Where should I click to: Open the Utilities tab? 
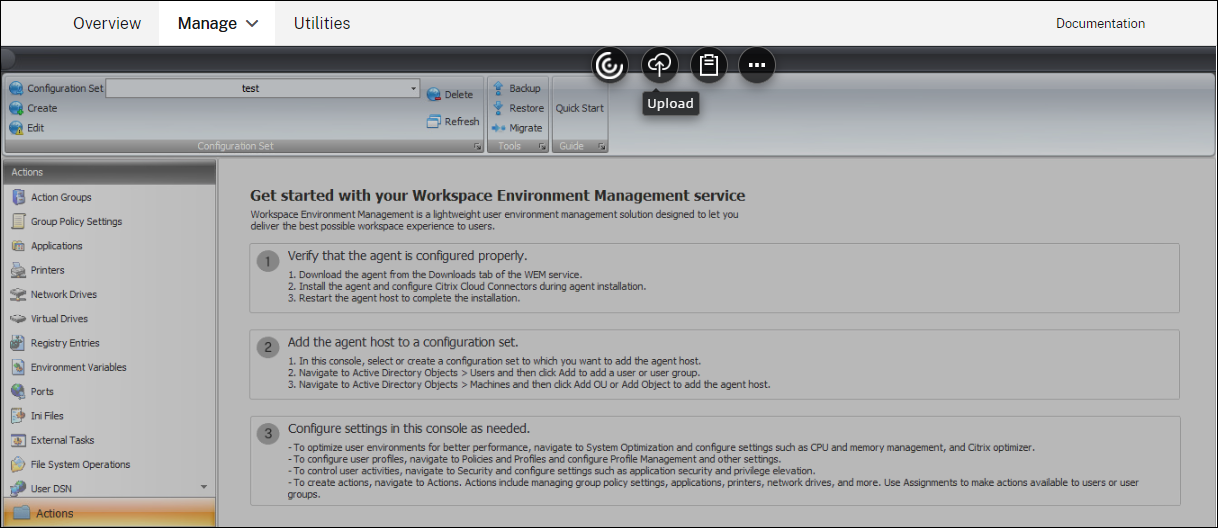click(x=322, y=23)
